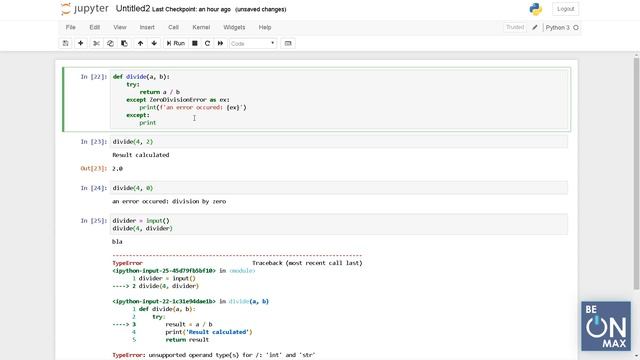This screenshot has width=640, height=360.
Task: Click the 'return a / b' code line
Action: (160, 92)
